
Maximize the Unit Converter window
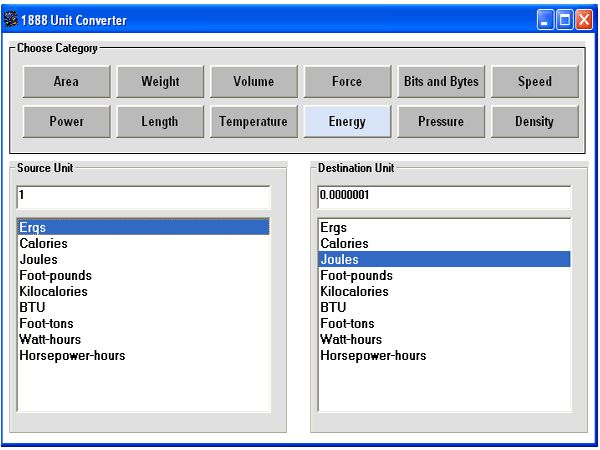coord(565,20)
